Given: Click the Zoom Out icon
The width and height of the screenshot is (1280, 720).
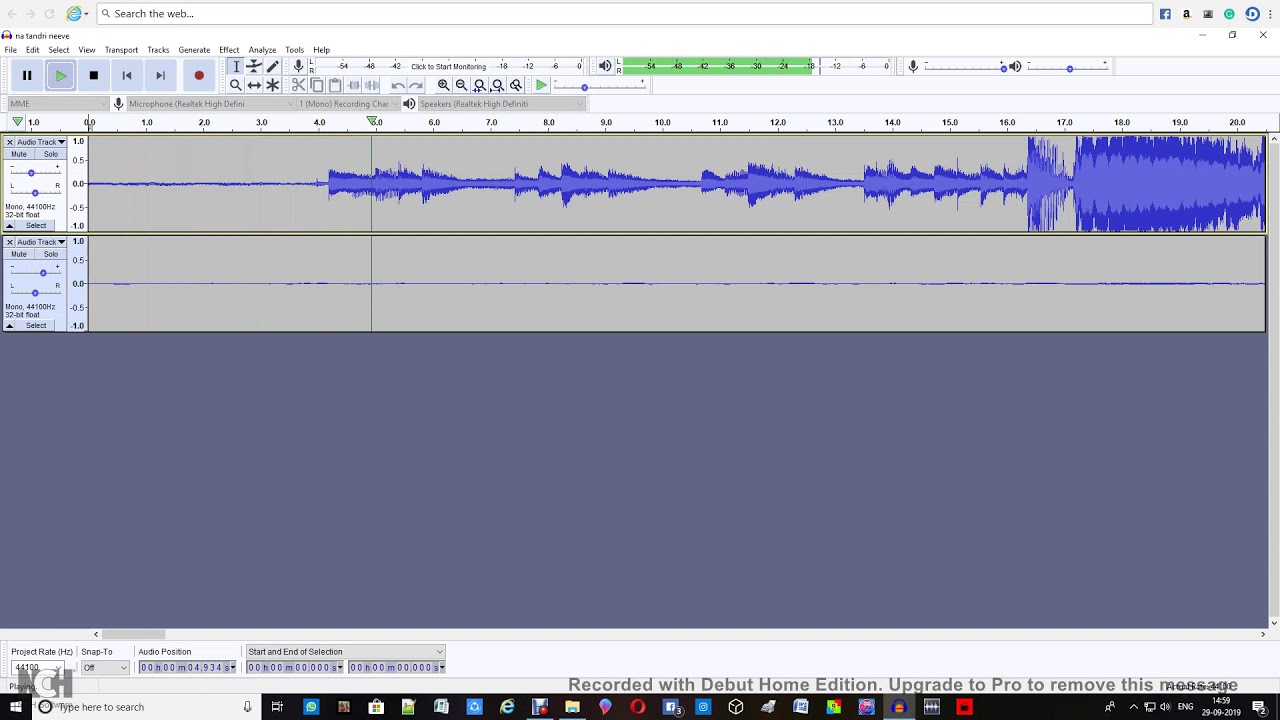Looking at the screenshot, I should (461, 85).
